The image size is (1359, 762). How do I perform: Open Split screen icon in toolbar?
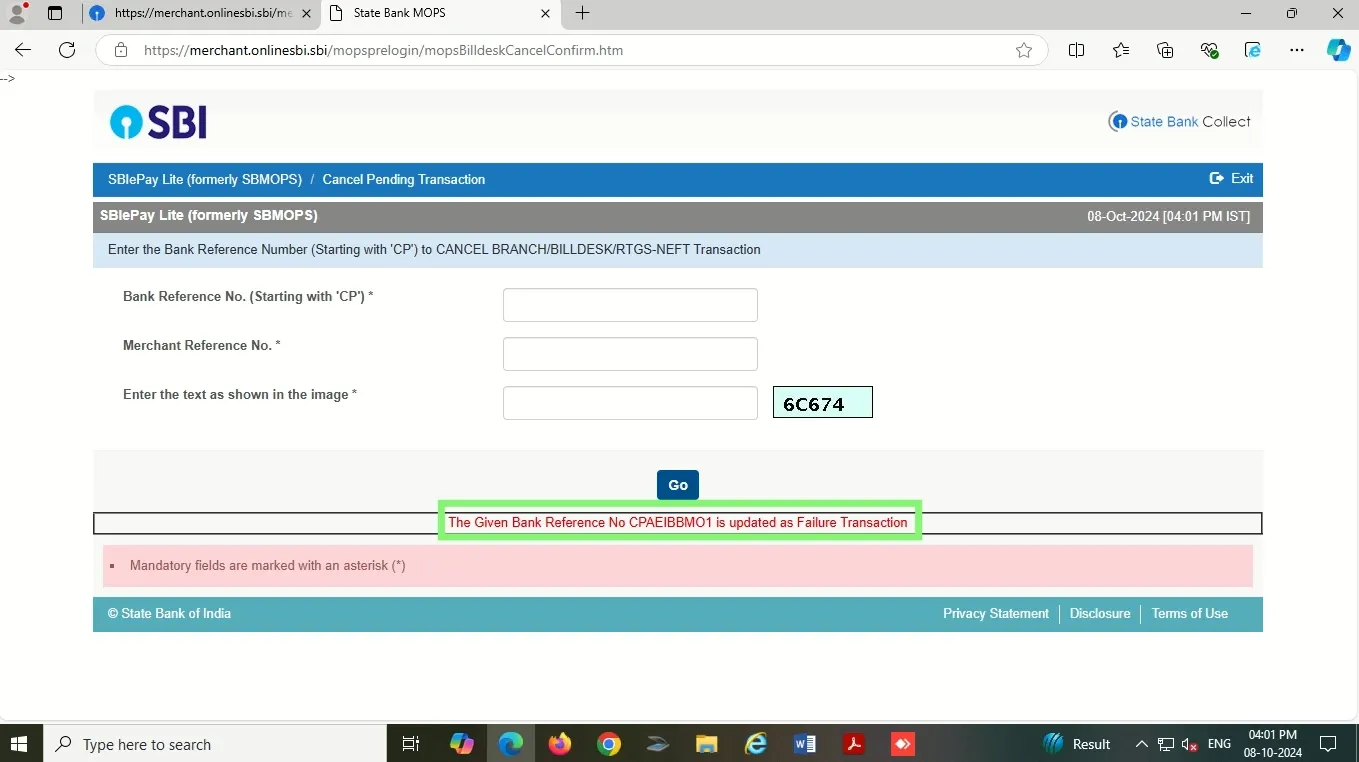point(1077,50)
